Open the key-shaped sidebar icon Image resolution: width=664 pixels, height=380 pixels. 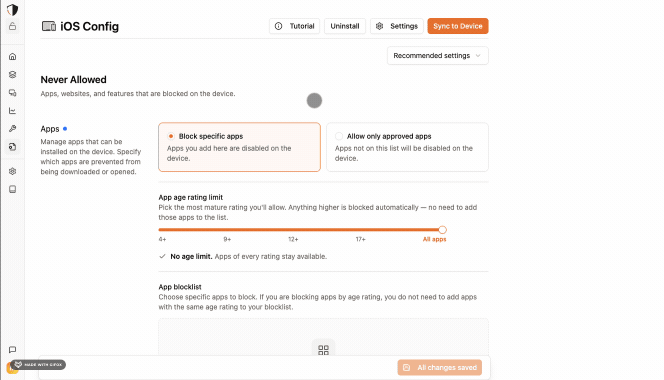click(x=13, y=129)
